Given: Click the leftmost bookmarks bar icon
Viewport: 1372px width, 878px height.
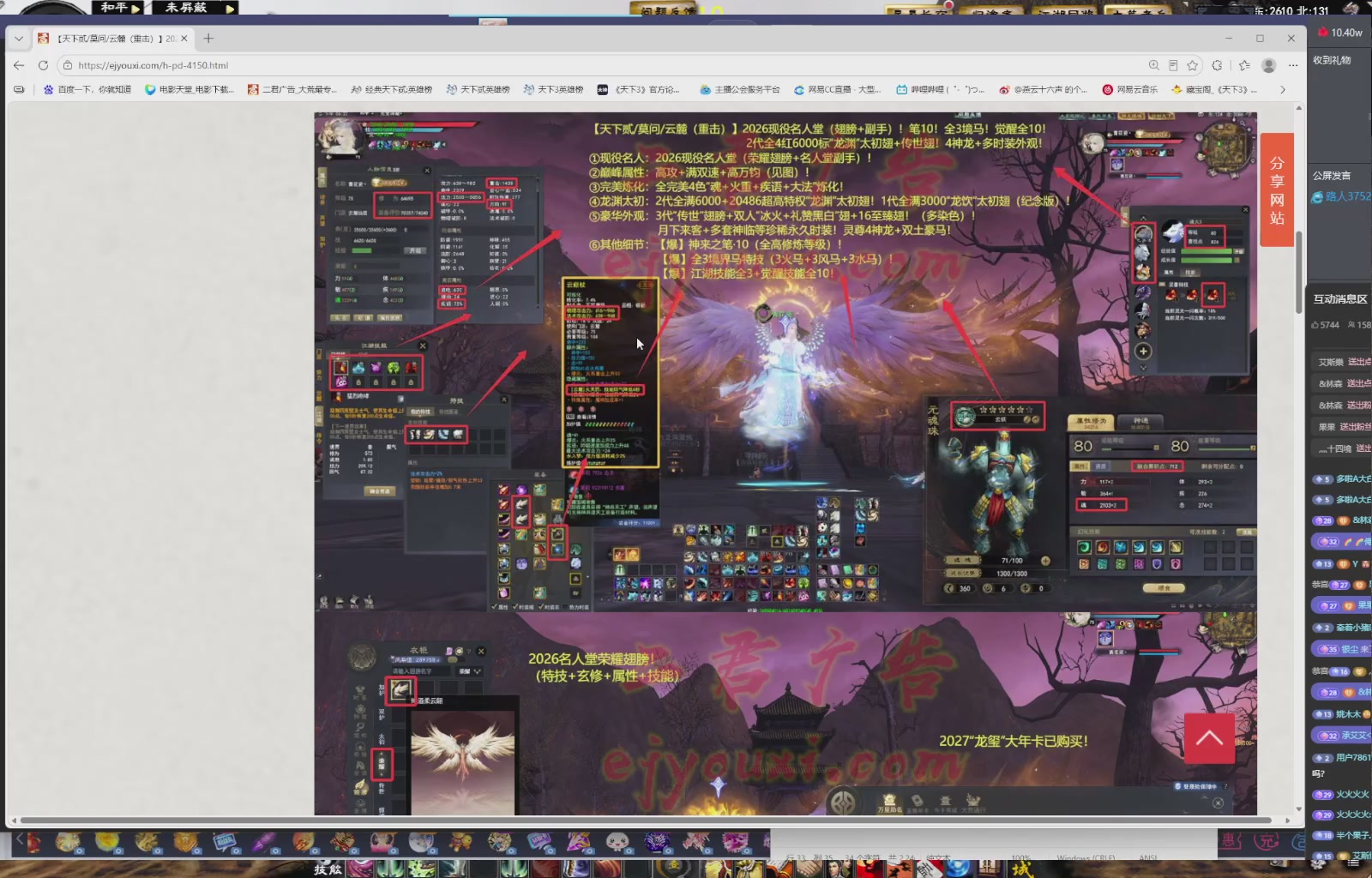Looking at the screenshot, I should [19, 89].
